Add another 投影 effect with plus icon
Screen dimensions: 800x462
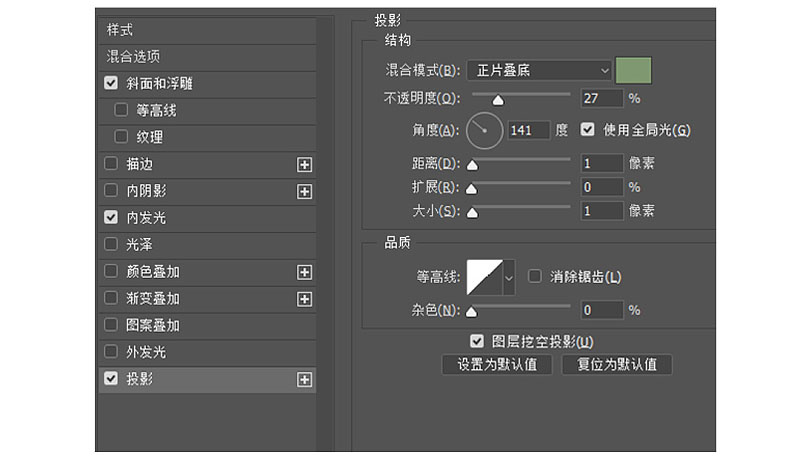tap(305, 380)
